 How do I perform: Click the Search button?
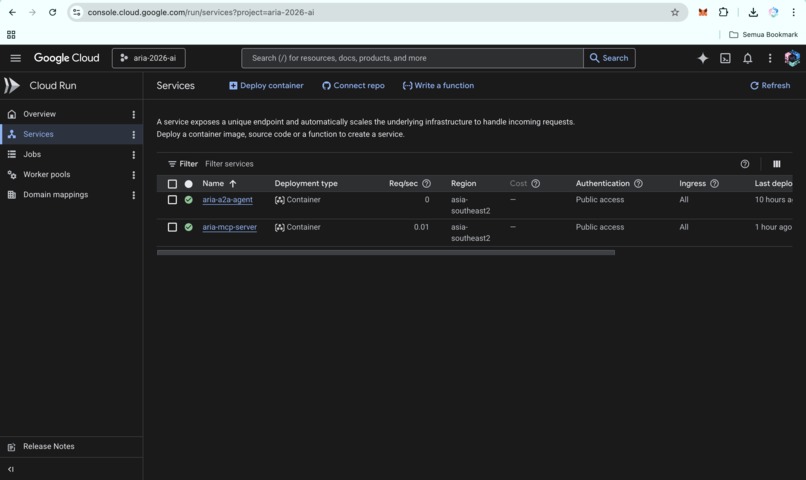(x=609, y=58)
